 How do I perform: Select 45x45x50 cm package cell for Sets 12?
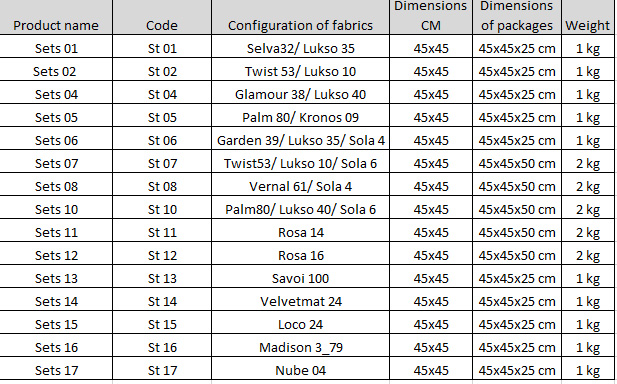pyautogui.click(x=517, y=253)
